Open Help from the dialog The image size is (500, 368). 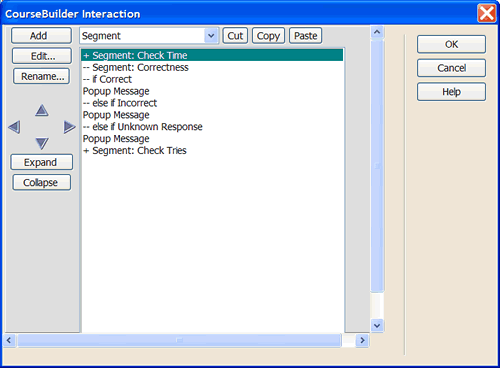tap(451, 92)
